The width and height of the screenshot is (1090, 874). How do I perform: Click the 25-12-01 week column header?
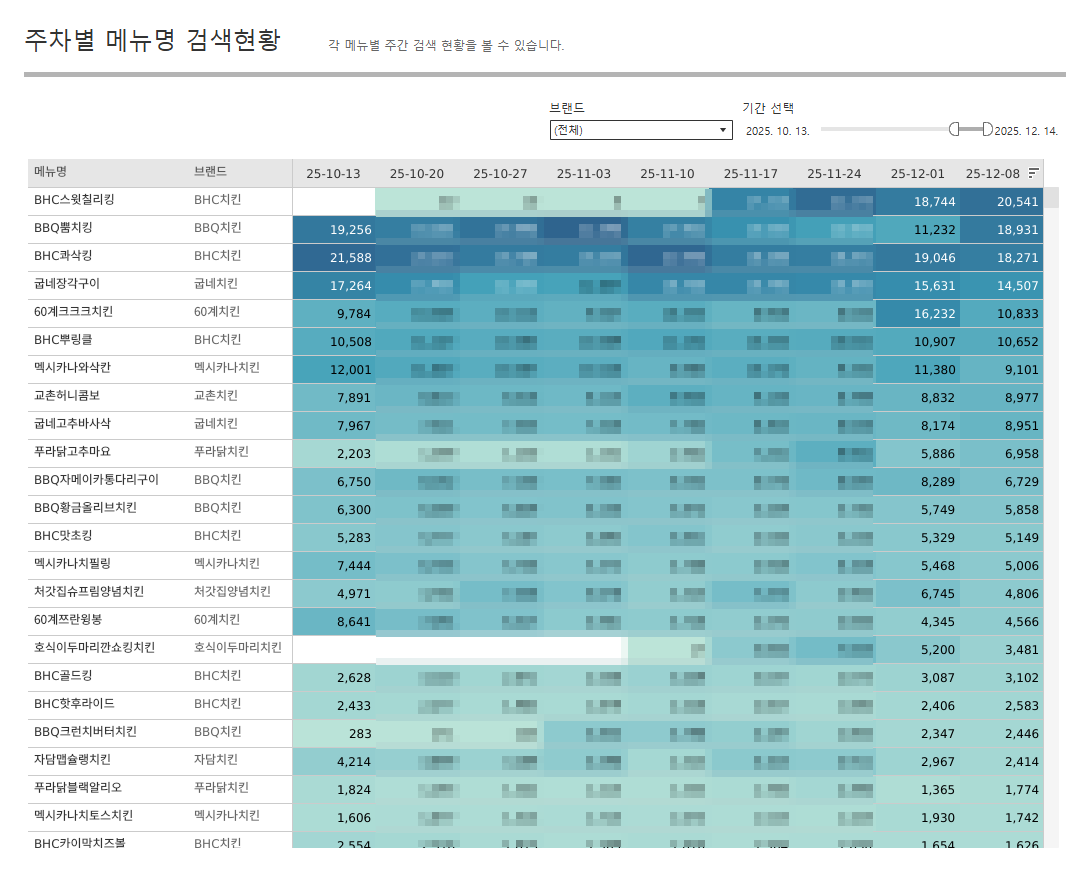(x=917, y=174)
